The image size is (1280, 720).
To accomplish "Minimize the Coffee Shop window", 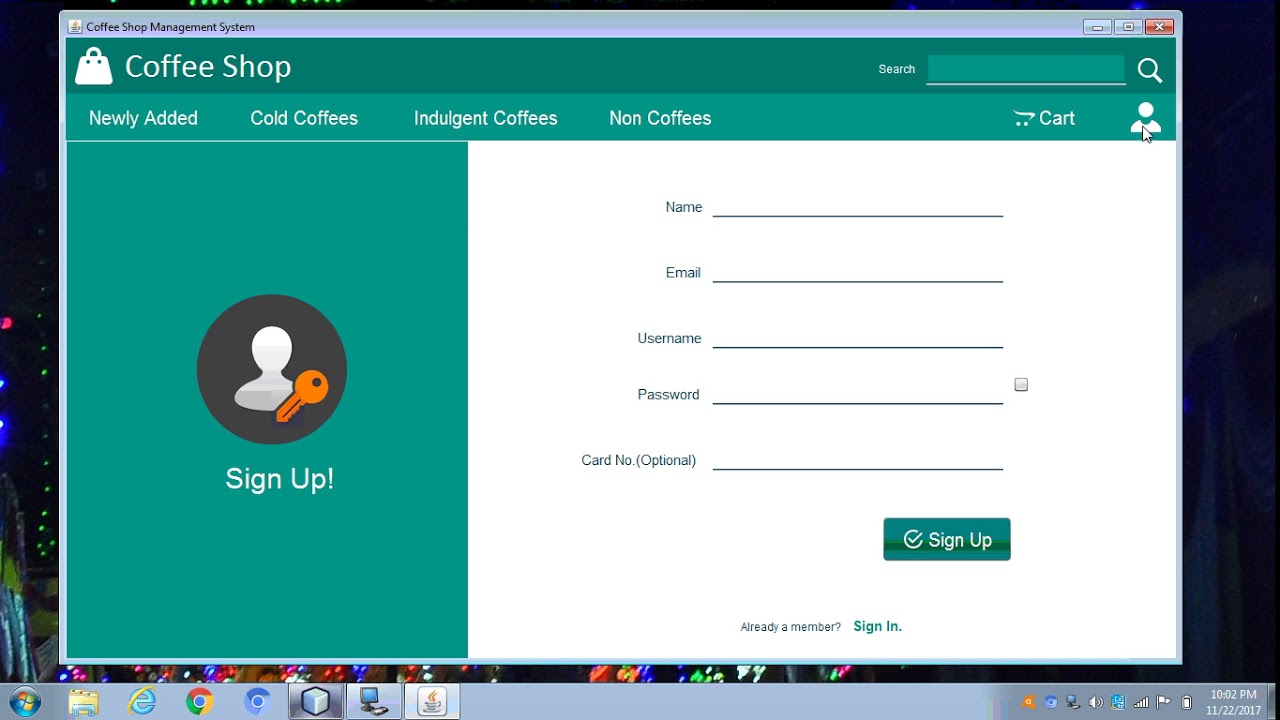I will coord(1098,27).
